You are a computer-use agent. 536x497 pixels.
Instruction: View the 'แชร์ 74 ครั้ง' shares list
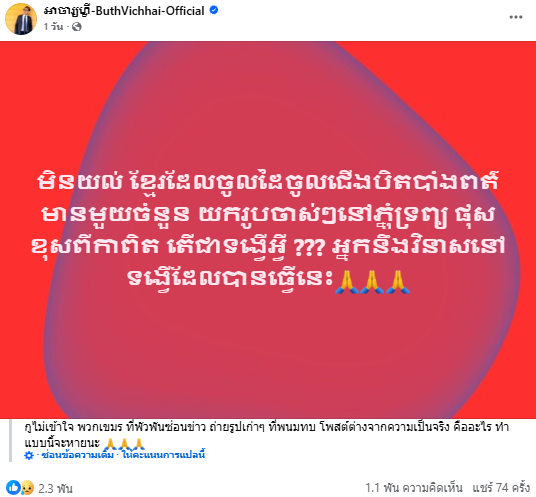click(501, 488)
